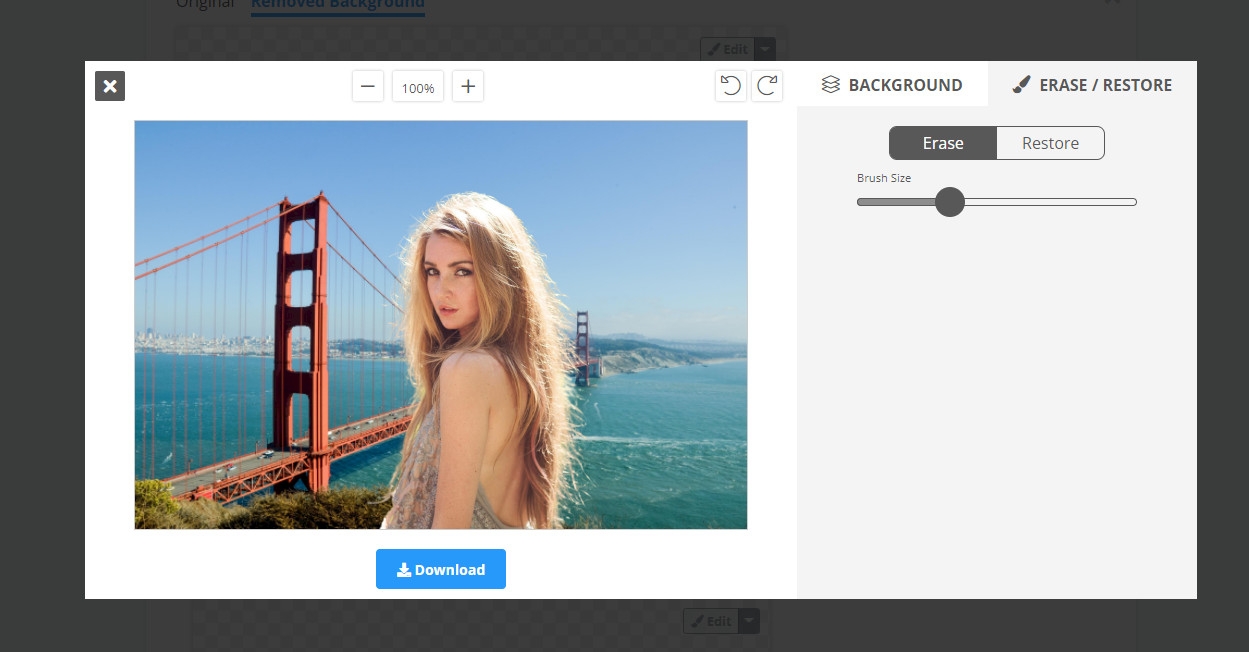The width and height of the screenshot is (1249, 652).
Task: Enable Erase brush mode
Action: (942, 143)
